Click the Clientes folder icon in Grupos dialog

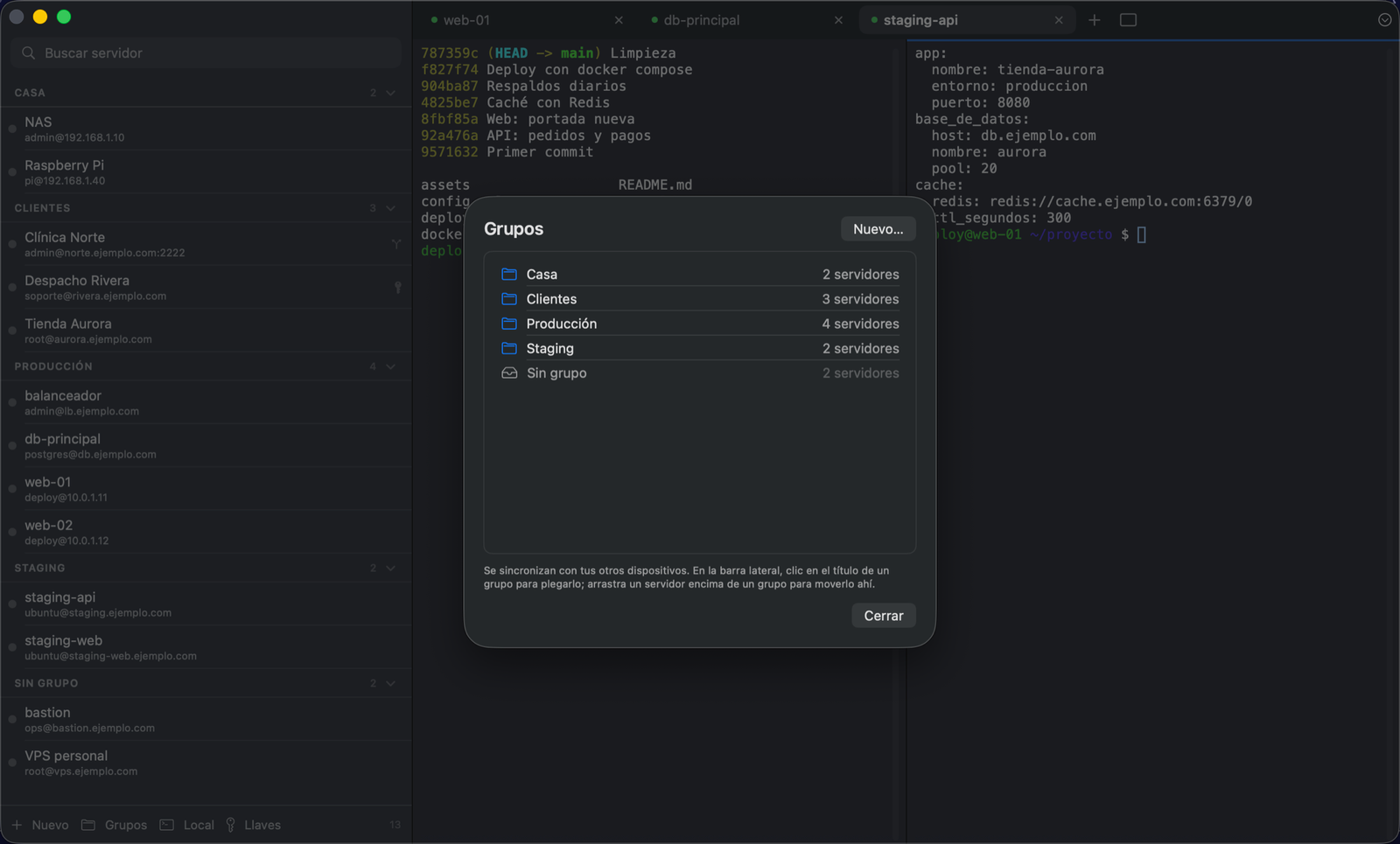click(x=509, y=298)
